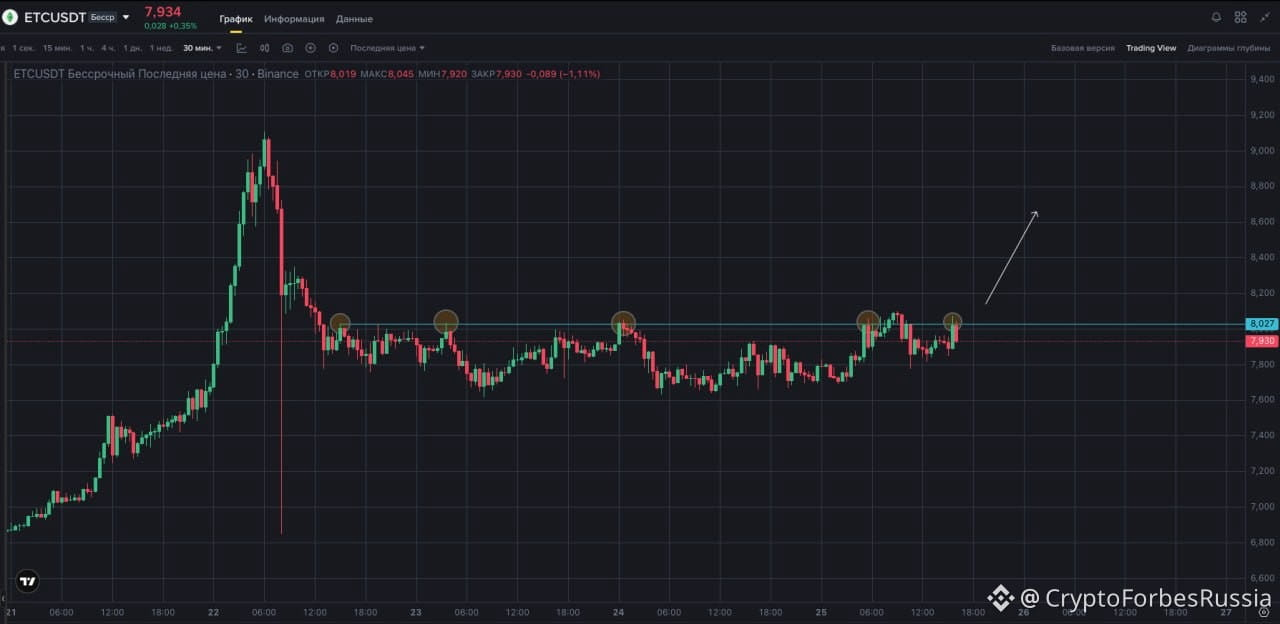This screenshot has height=624, width=1280.
Task: Open the Последняя цена dropdown
Action: (x=387, y=48)
